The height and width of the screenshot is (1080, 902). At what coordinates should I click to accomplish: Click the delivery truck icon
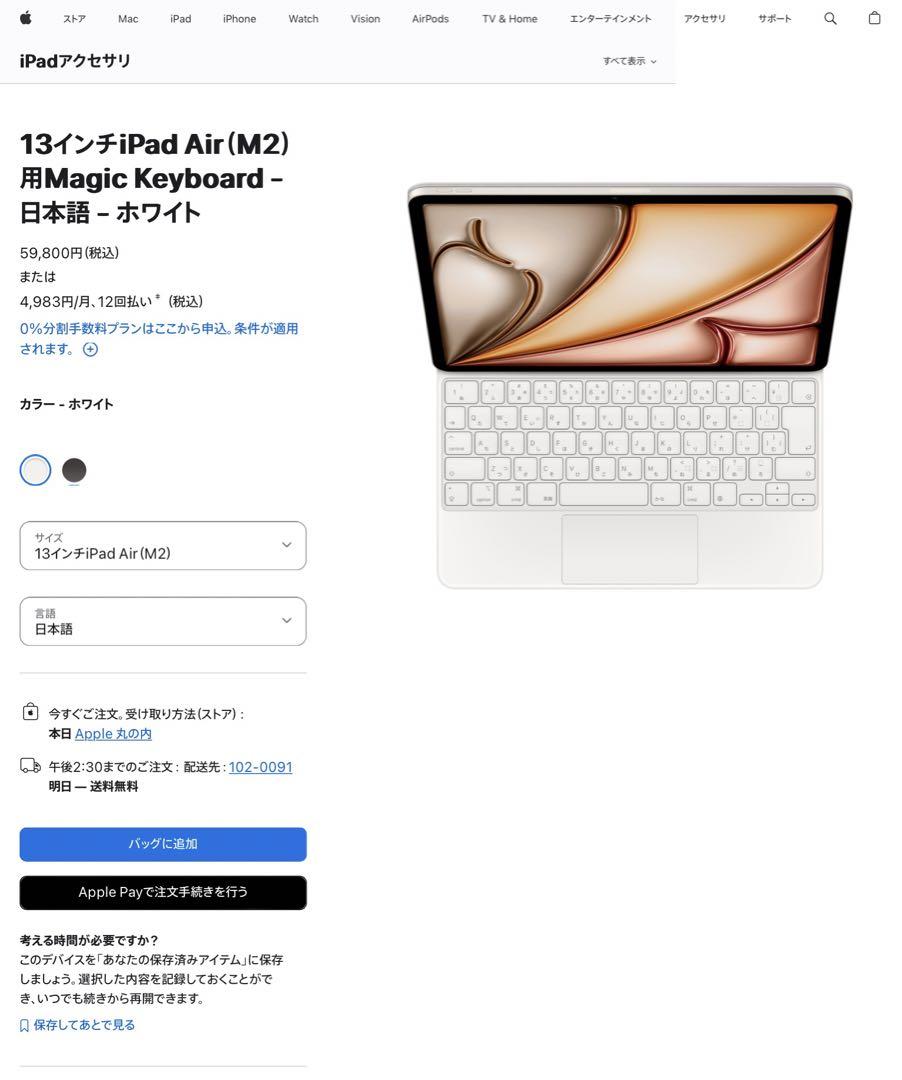(30, 765)
